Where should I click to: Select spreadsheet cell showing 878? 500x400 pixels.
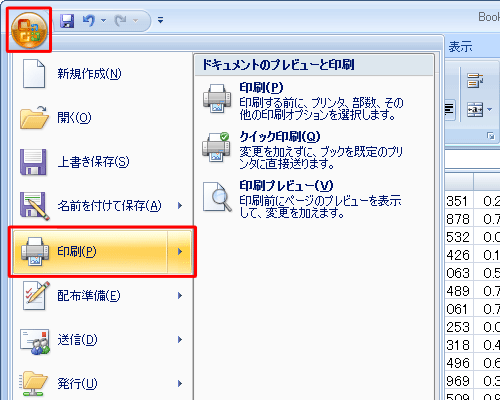[x=459, y=219]
